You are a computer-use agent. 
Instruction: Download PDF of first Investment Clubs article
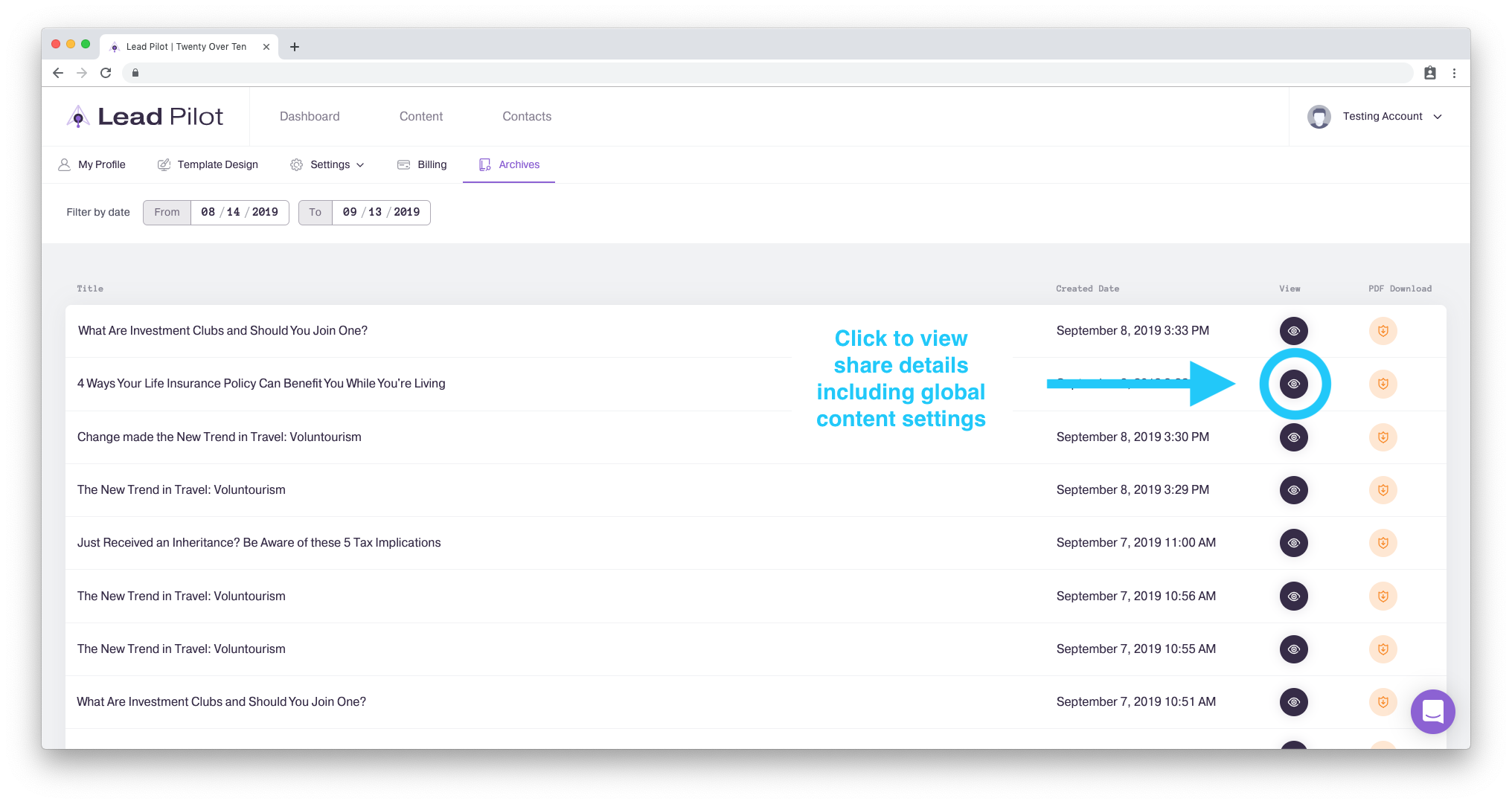coord(1383,331)
